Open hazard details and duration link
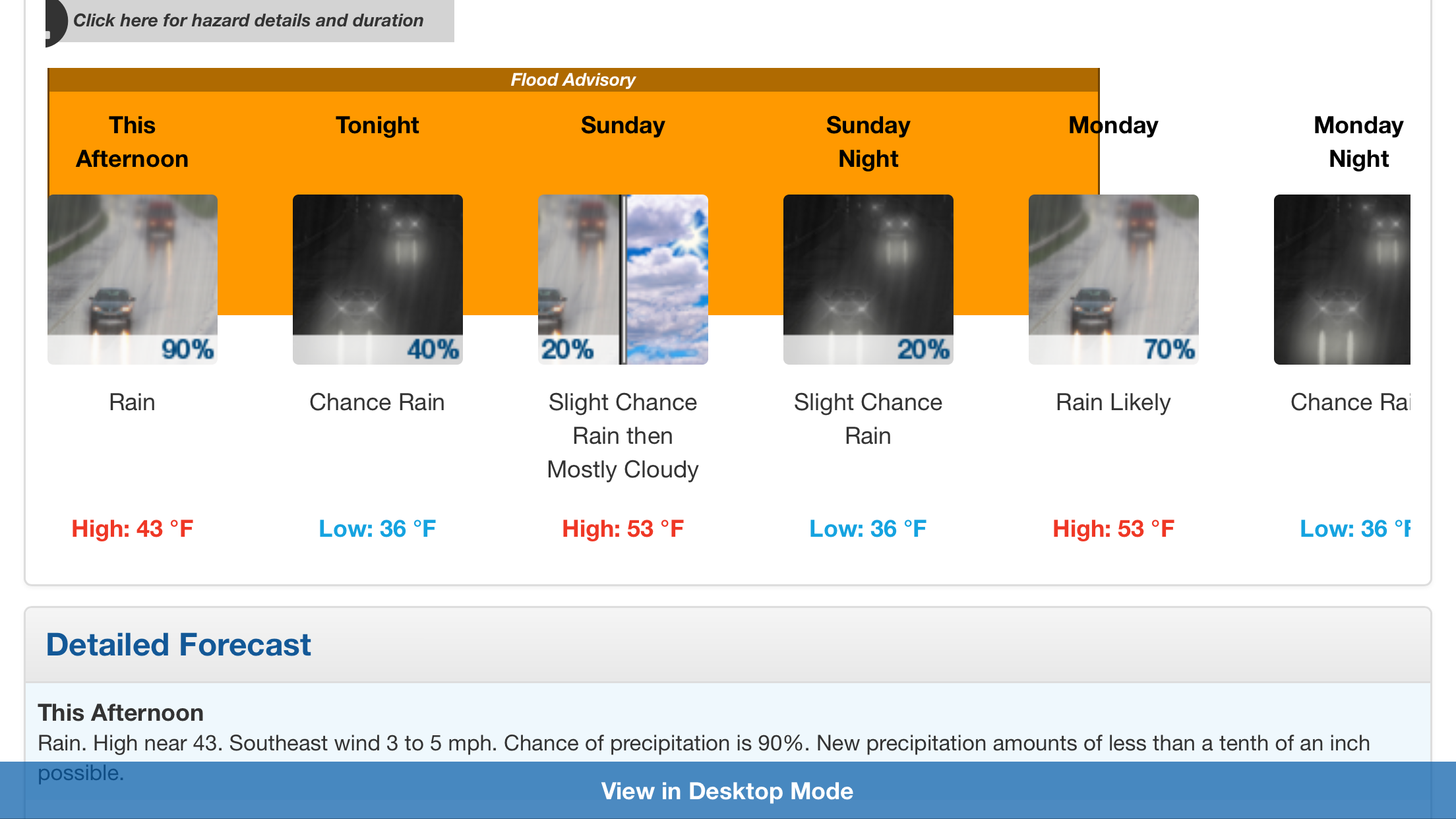Viewport: 1456px width, 819px height. pyautogui.click(x=248, y=20)
